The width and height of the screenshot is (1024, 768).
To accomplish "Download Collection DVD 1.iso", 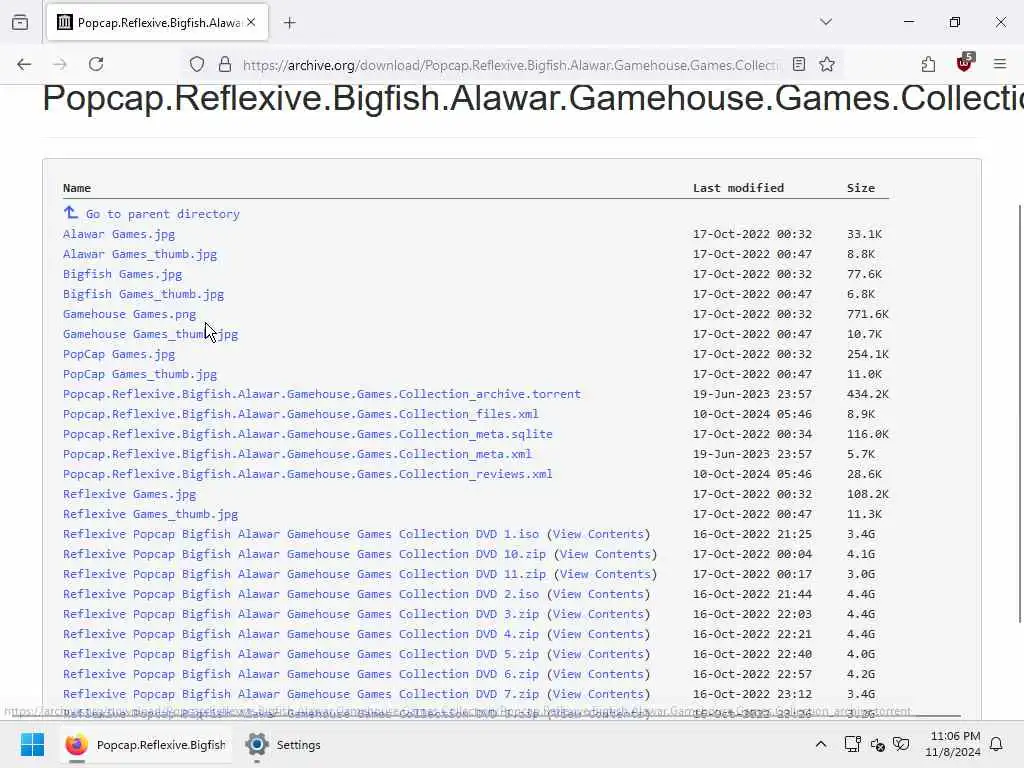I will pyautogui.click(x=300, y=534).
